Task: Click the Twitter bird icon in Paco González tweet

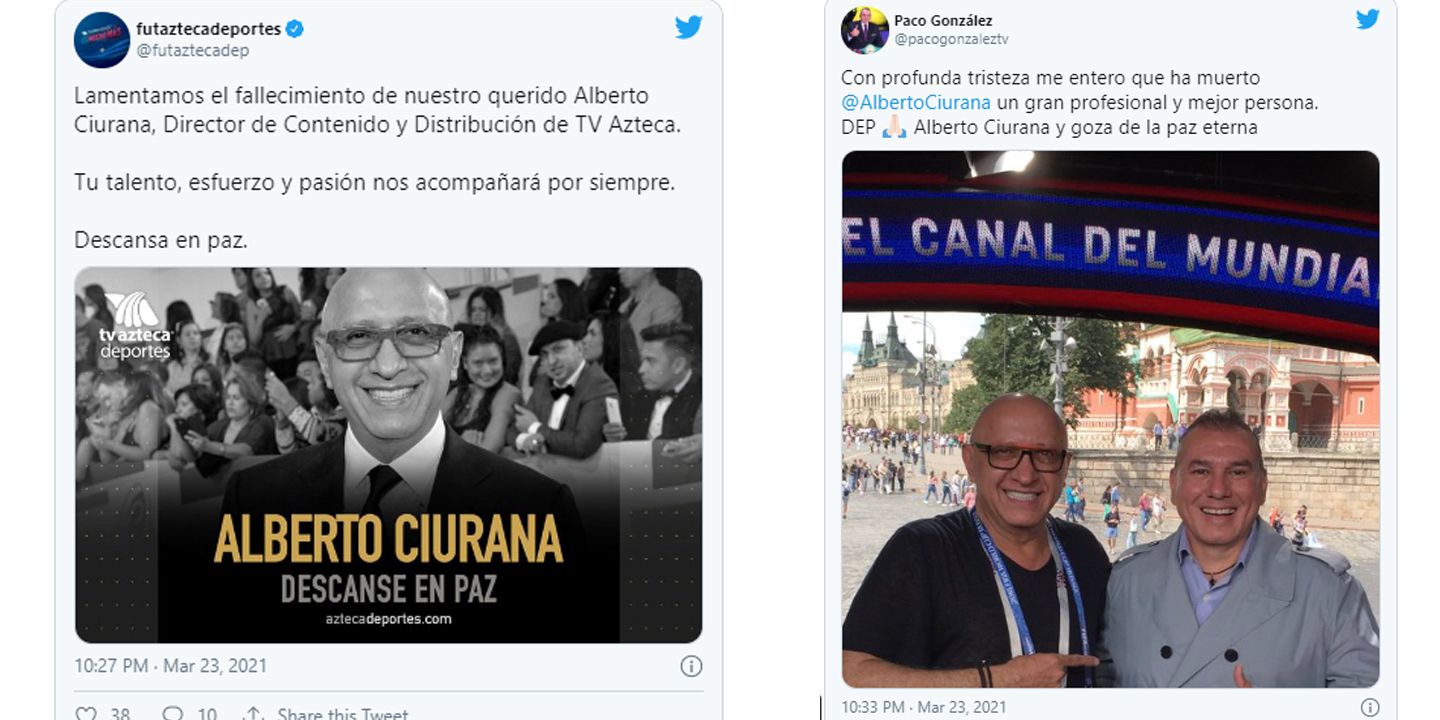Action: click(x=1367, y=19)
